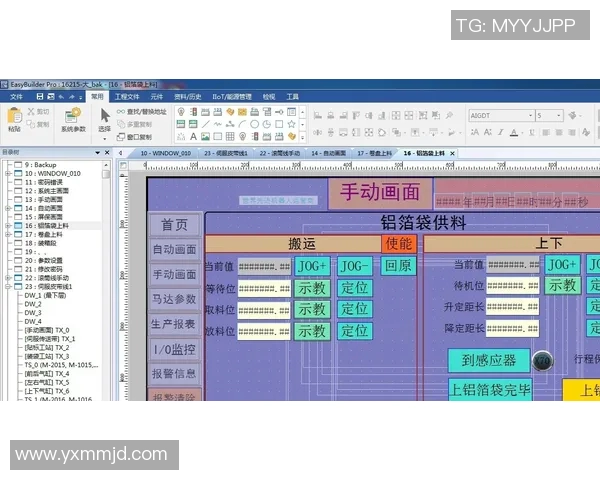
Task: Click 窗口复制 window copy
Action: [134, 137]
